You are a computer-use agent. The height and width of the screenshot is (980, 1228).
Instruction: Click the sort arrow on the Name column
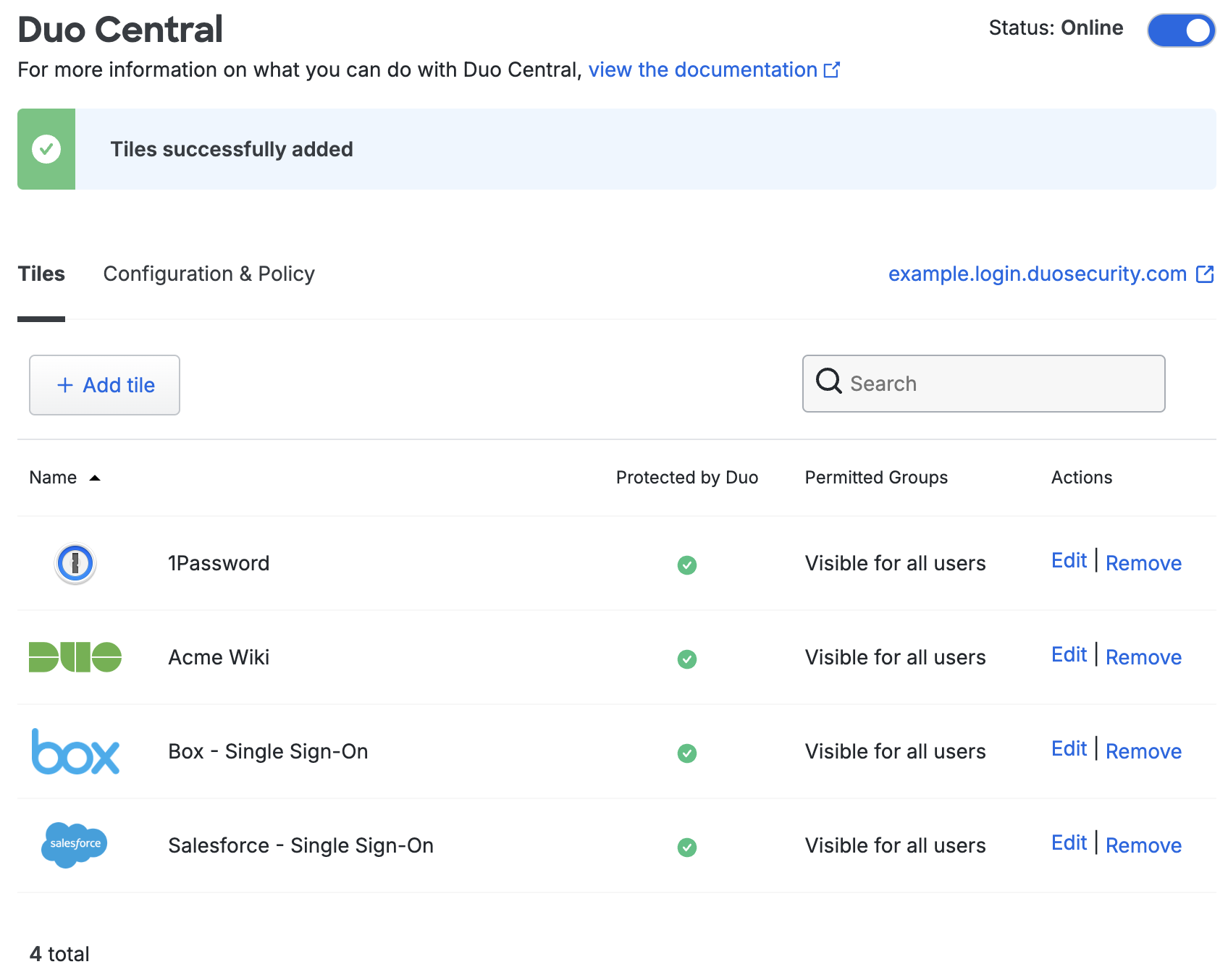click(x=95, y=478)
